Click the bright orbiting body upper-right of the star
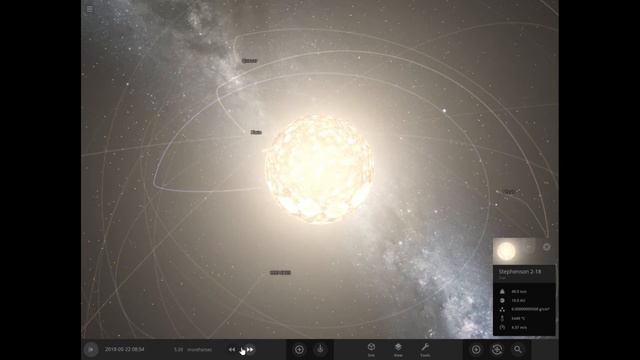Image resolution: width=640 pixels, height=360 pixels. coord(444,111)
